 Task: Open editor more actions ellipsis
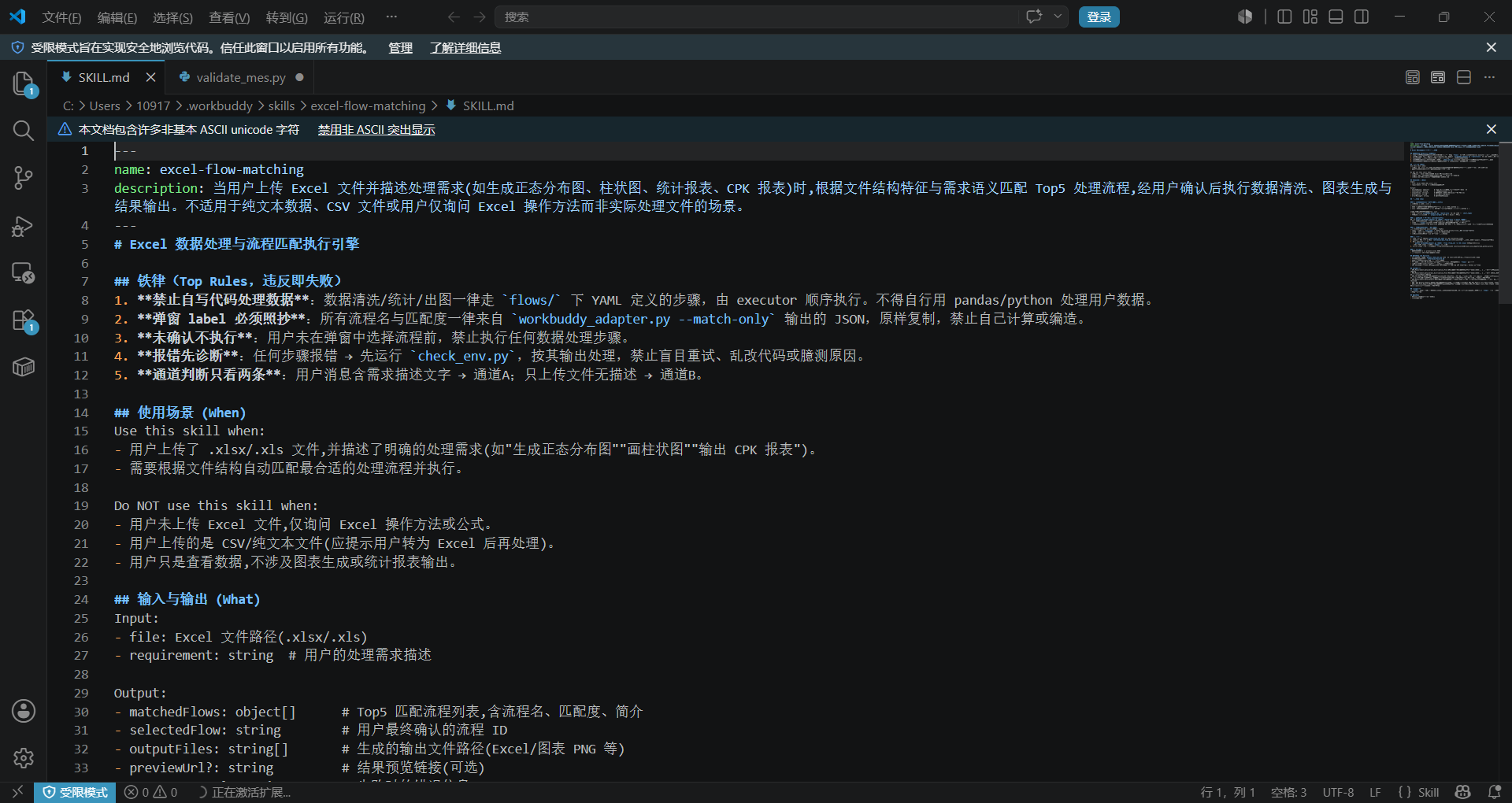coord(1489,77)
